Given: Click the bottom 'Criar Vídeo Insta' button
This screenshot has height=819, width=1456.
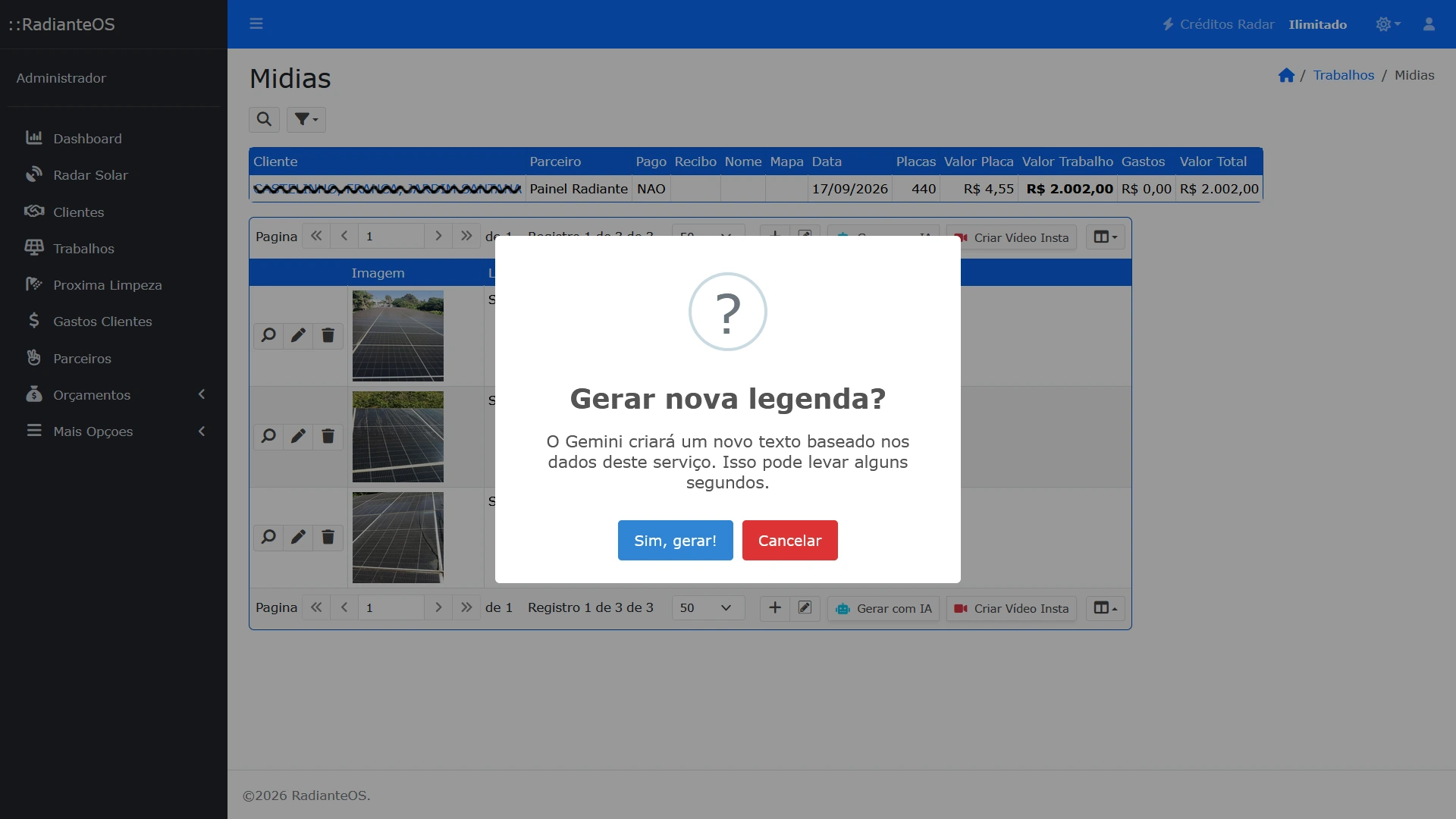Looking at the screenshot, I should [x=1012, y=608].
